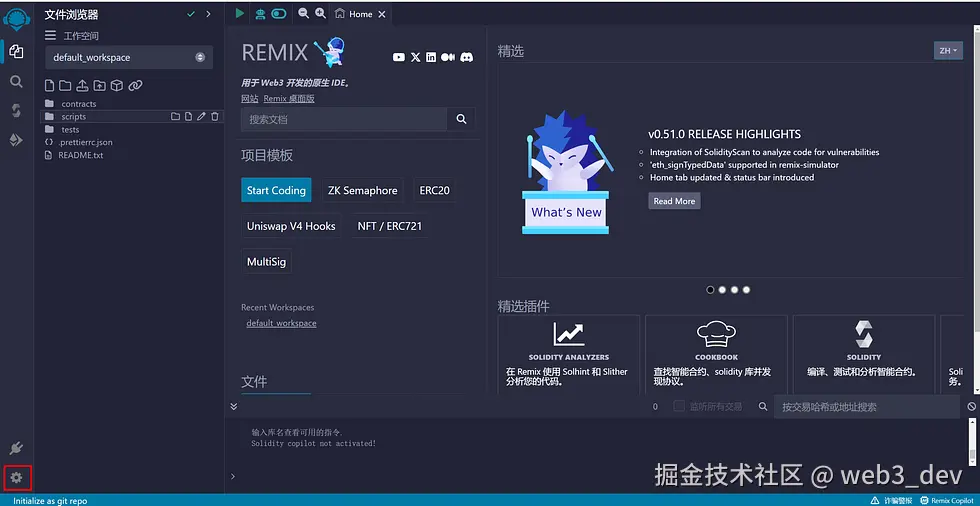This screenshot has height=506, width=980.
Task: Open Remix LinkedIn icon
Action: [431, 57]
